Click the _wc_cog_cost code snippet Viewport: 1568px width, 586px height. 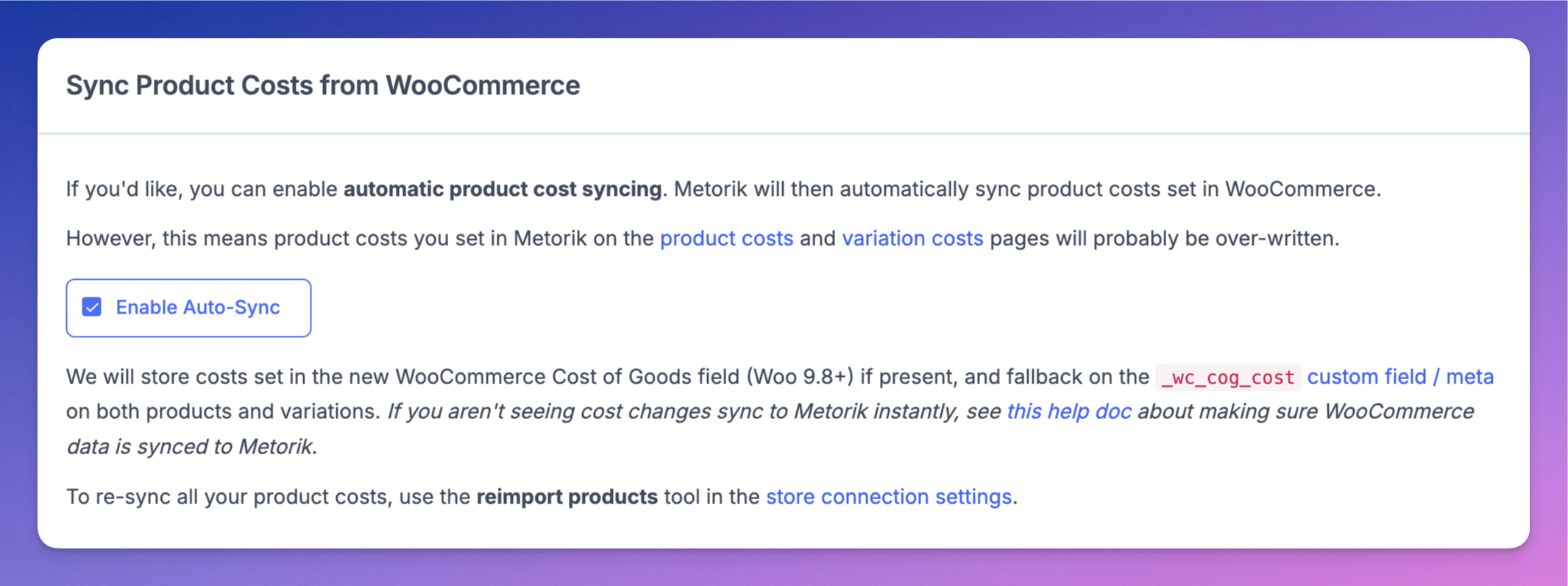coord(1227,378)
